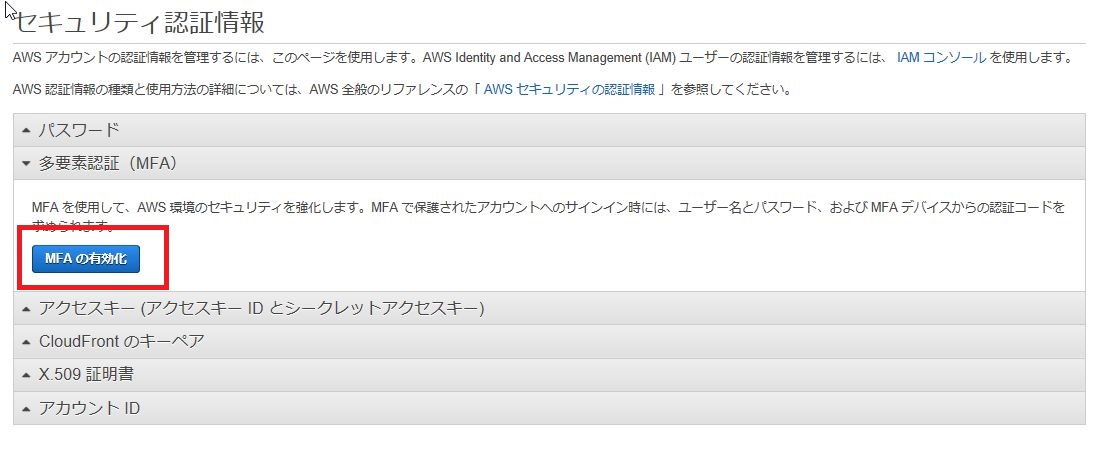Select the CloudFront のキーペア label
1101x456 pixels.
click(121, 341)
